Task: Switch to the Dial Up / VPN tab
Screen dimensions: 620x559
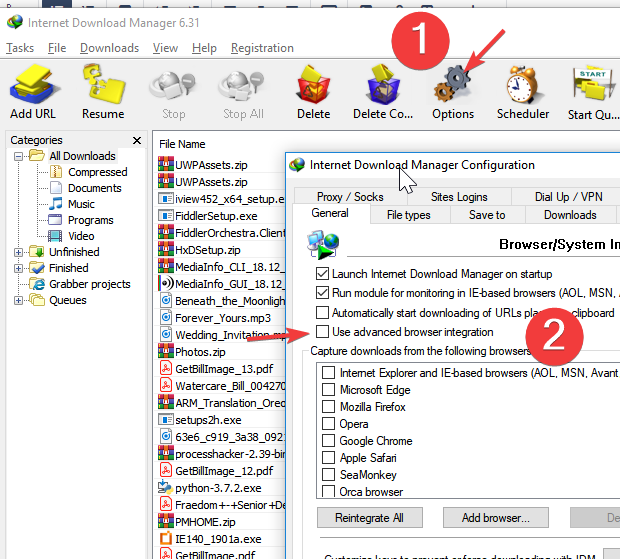Action: click(568, 196)
